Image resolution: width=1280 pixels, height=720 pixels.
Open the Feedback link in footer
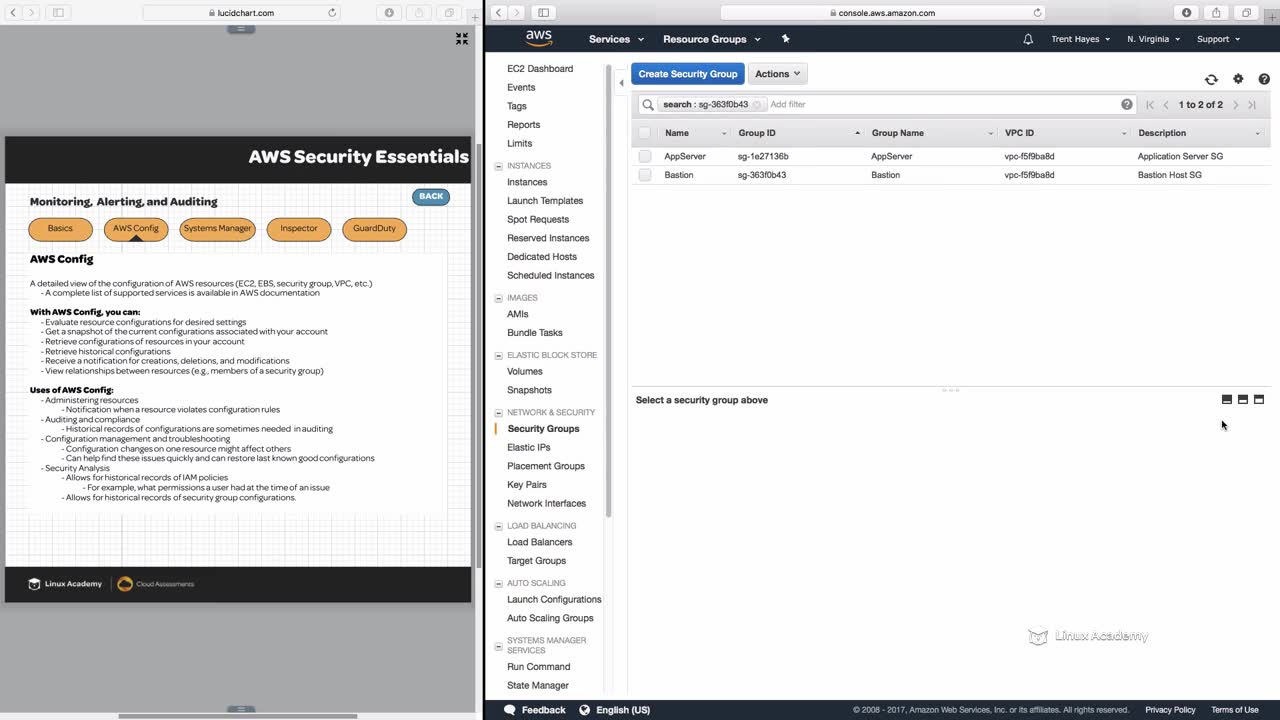click(543, 710)
